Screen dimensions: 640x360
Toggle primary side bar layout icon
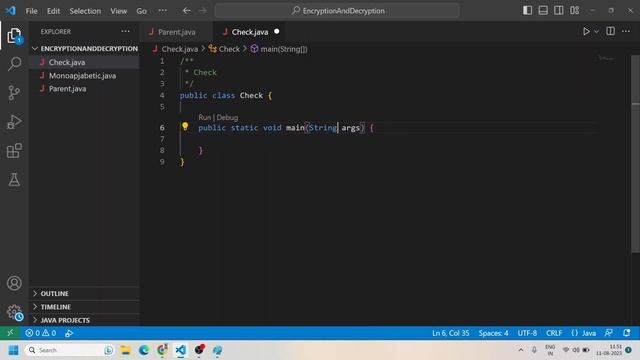point(527,10)
